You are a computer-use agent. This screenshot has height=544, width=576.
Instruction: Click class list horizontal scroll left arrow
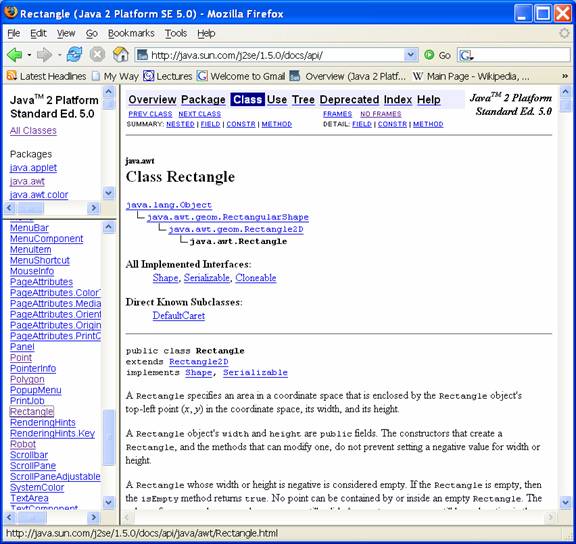[10, 517]
